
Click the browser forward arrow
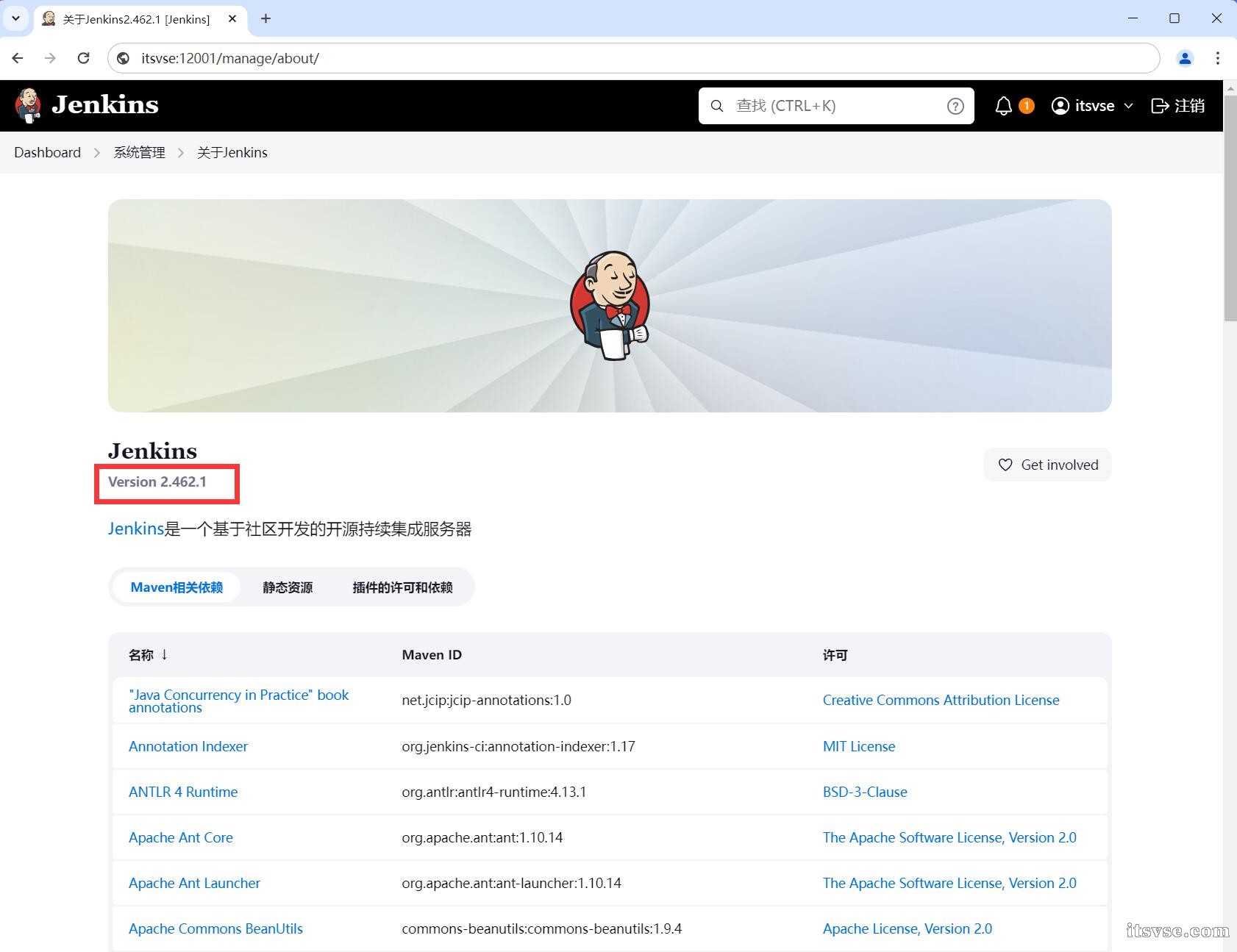click(x=50, y=58)
